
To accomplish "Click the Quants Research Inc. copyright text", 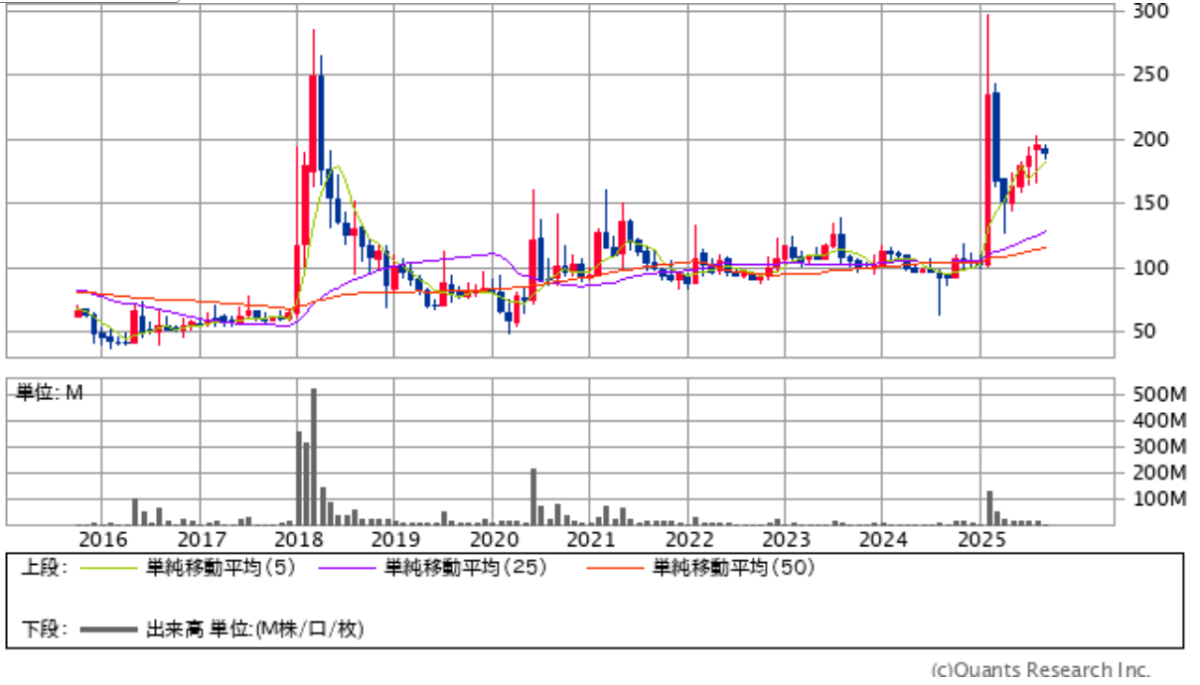I will click(x=1041, y=669).
